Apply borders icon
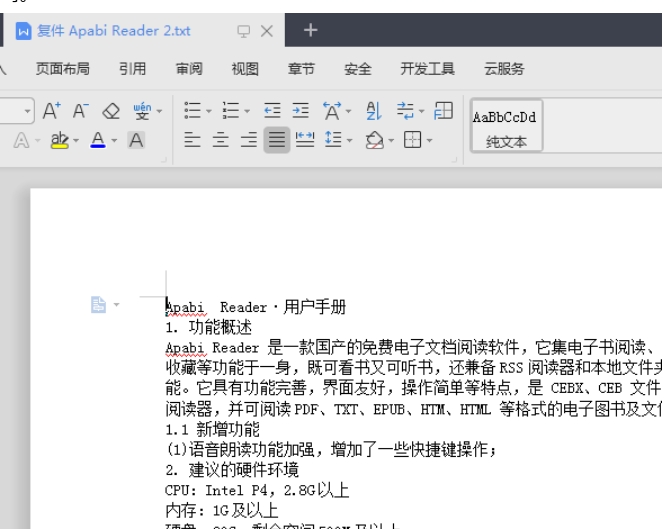 pyautogui.click(x=412, y=139)
